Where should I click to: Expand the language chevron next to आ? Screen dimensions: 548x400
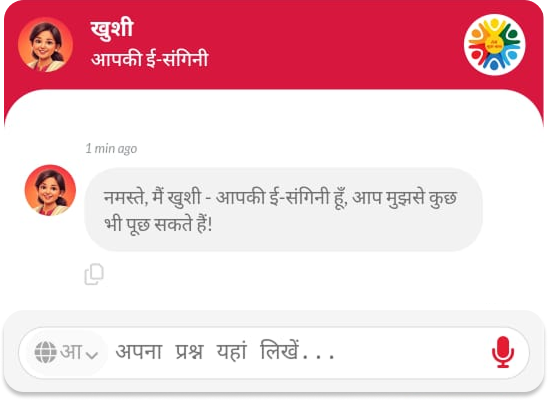pyautogui.click(x=92, y=355)
